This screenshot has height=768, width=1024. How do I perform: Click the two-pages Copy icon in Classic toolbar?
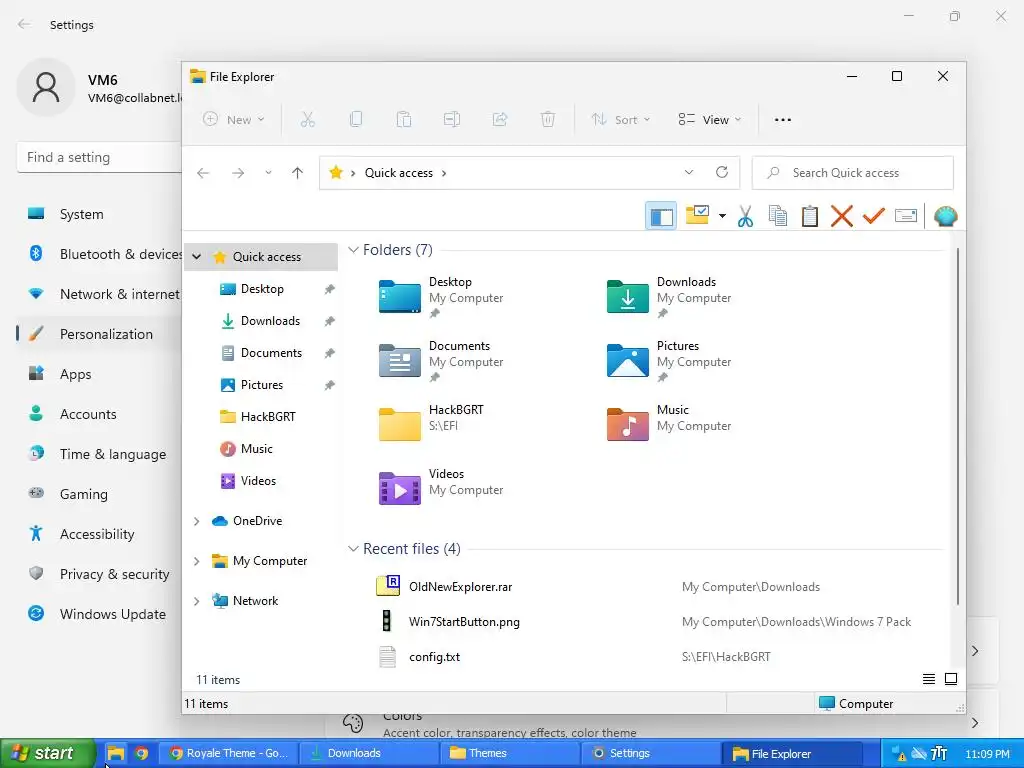[x=777, y=216]
